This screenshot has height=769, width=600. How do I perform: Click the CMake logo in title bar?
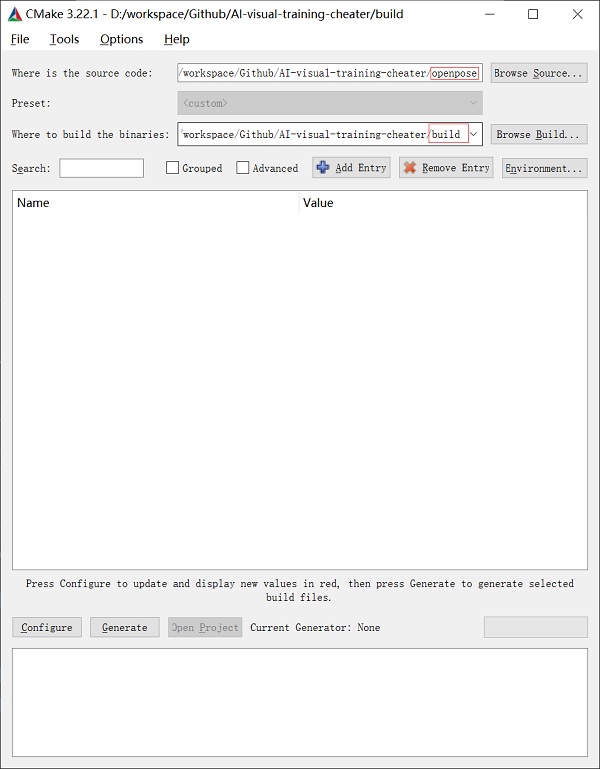pos(15,14)
